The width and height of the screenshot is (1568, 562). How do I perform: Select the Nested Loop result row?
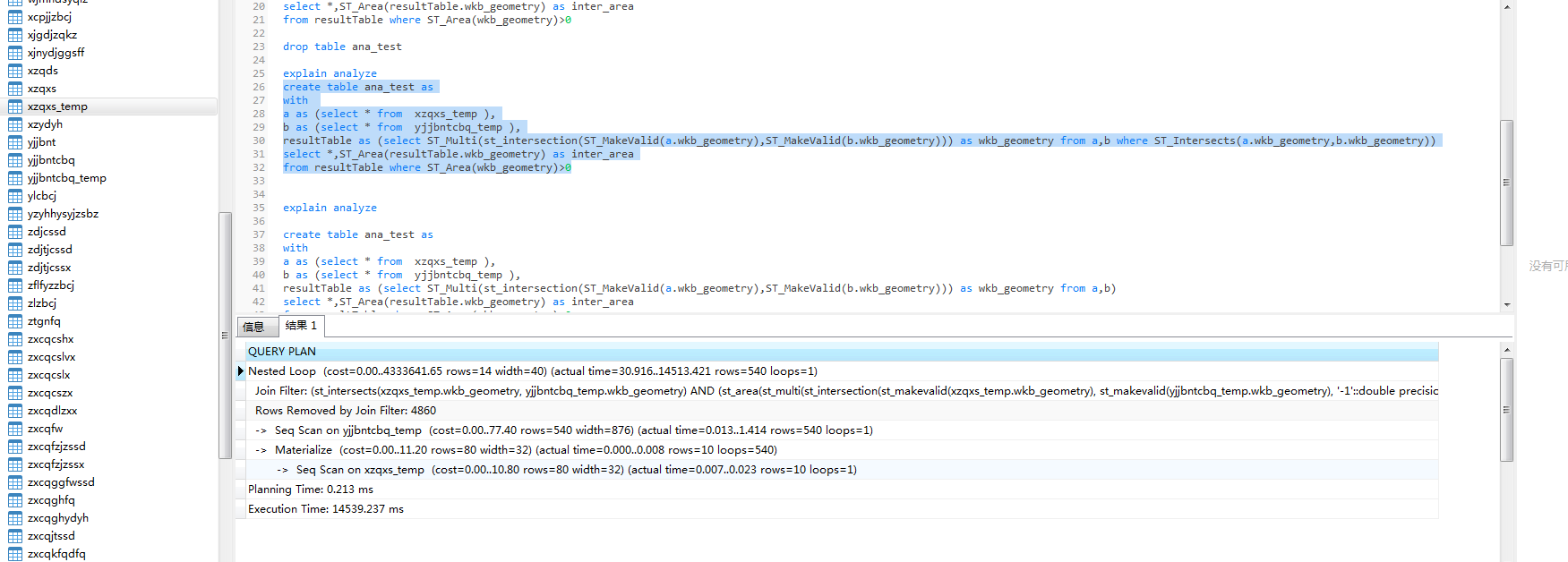(842, 371)
